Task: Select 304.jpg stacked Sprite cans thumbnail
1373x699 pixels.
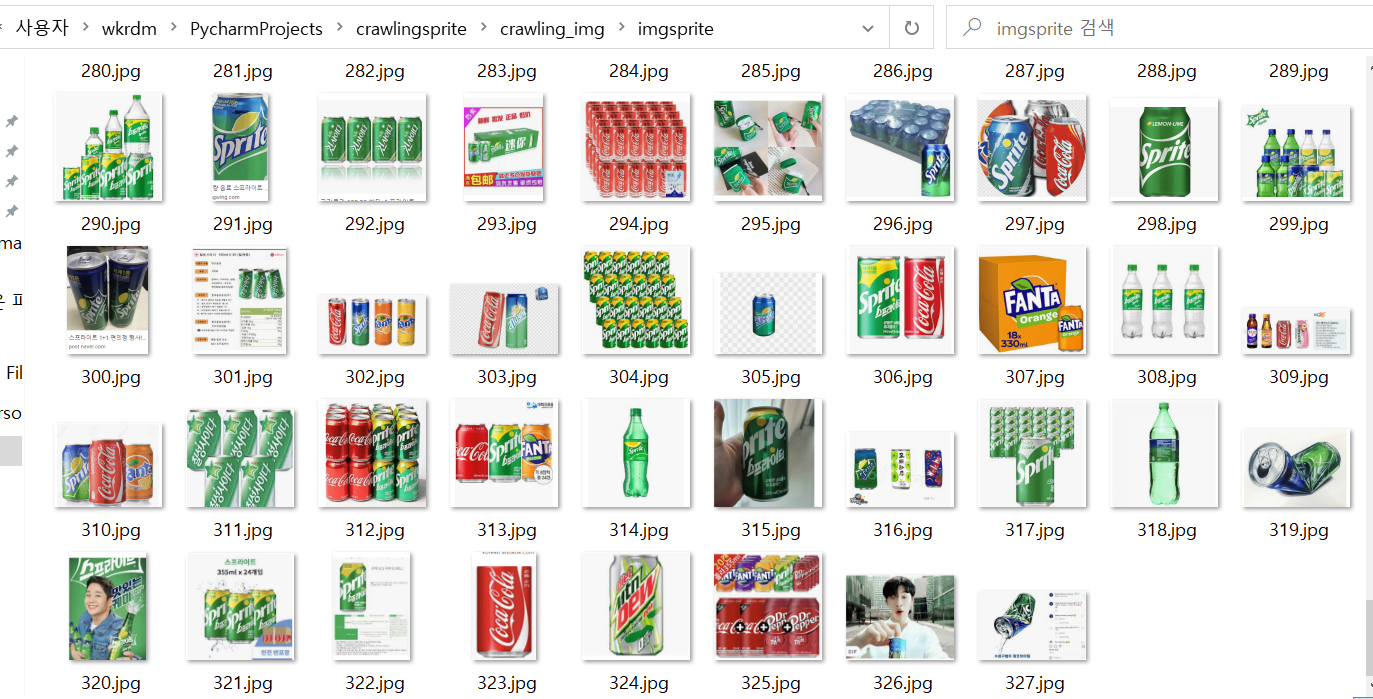Action: point(639,300)
